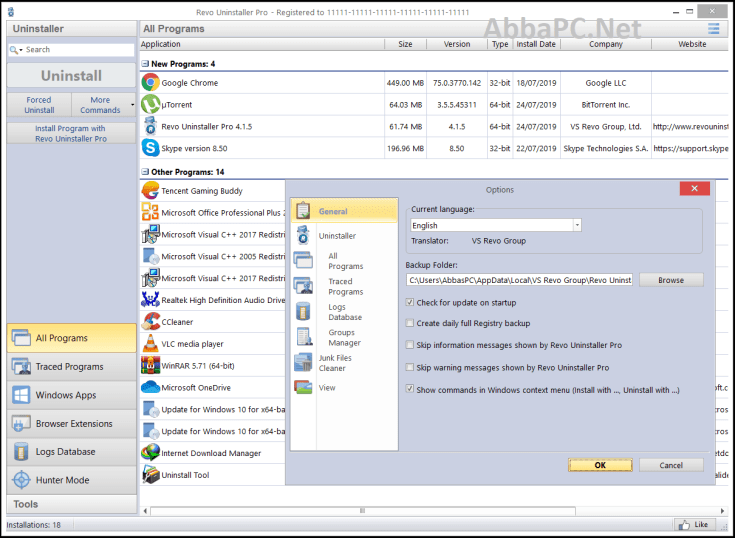This screenshot has height=538, width=735.
Task: Open the hamburger menu icon at top right
Action: coord(713,29)
